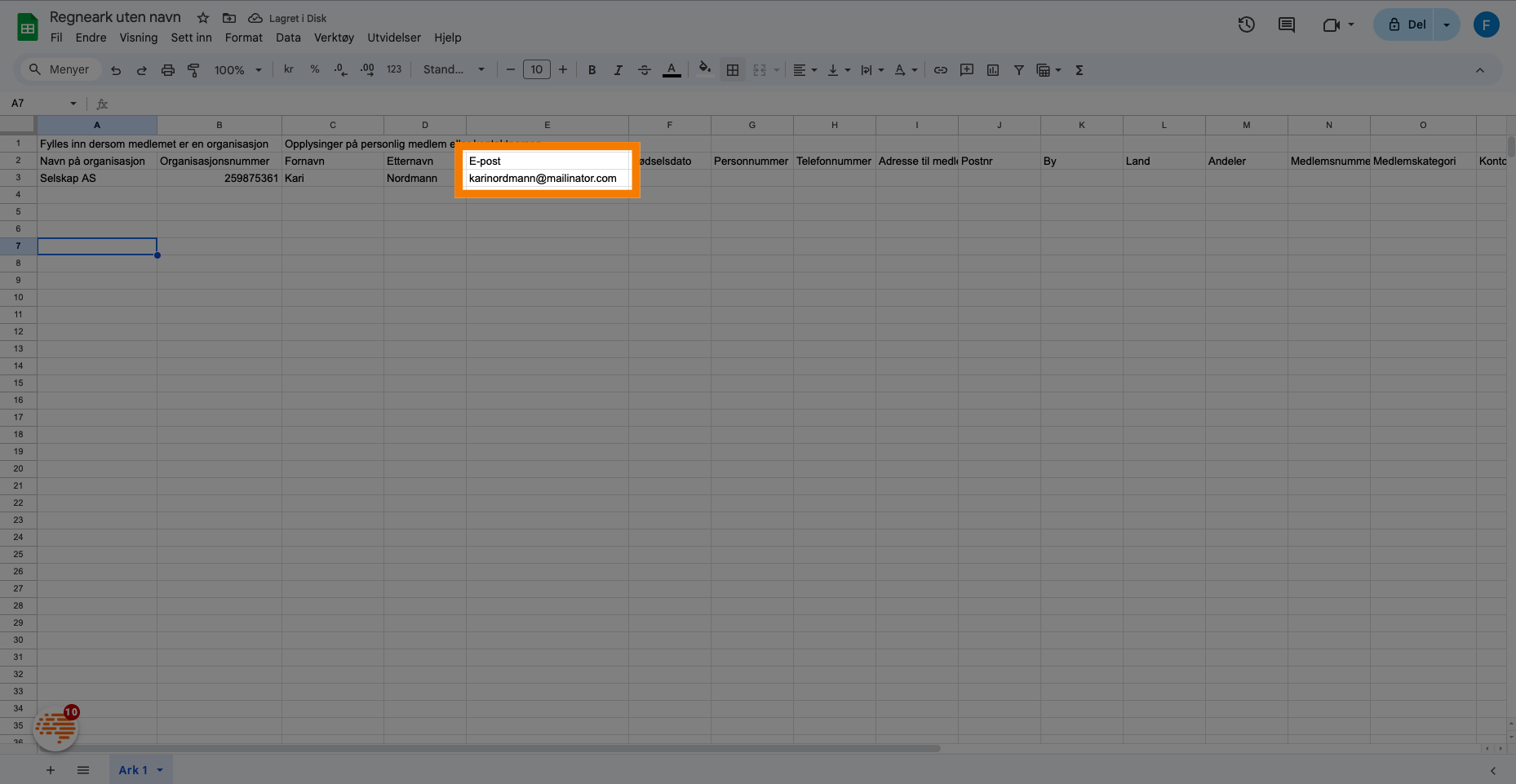Open the Hjelp menu
The height and width of the screenshot is (784, 1516).
pyautogui.click(x=448, y=38)
